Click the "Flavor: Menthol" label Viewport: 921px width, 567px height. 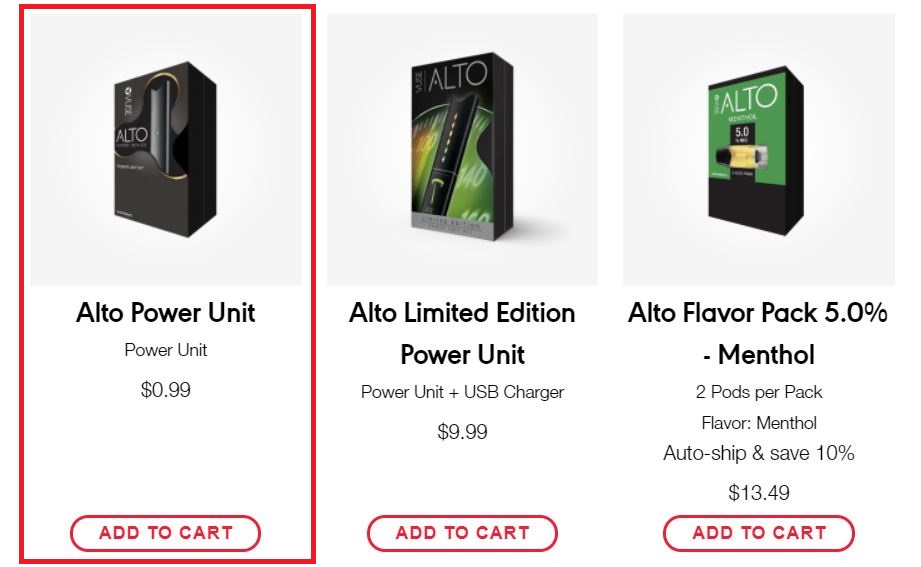[x=758, y=423]
